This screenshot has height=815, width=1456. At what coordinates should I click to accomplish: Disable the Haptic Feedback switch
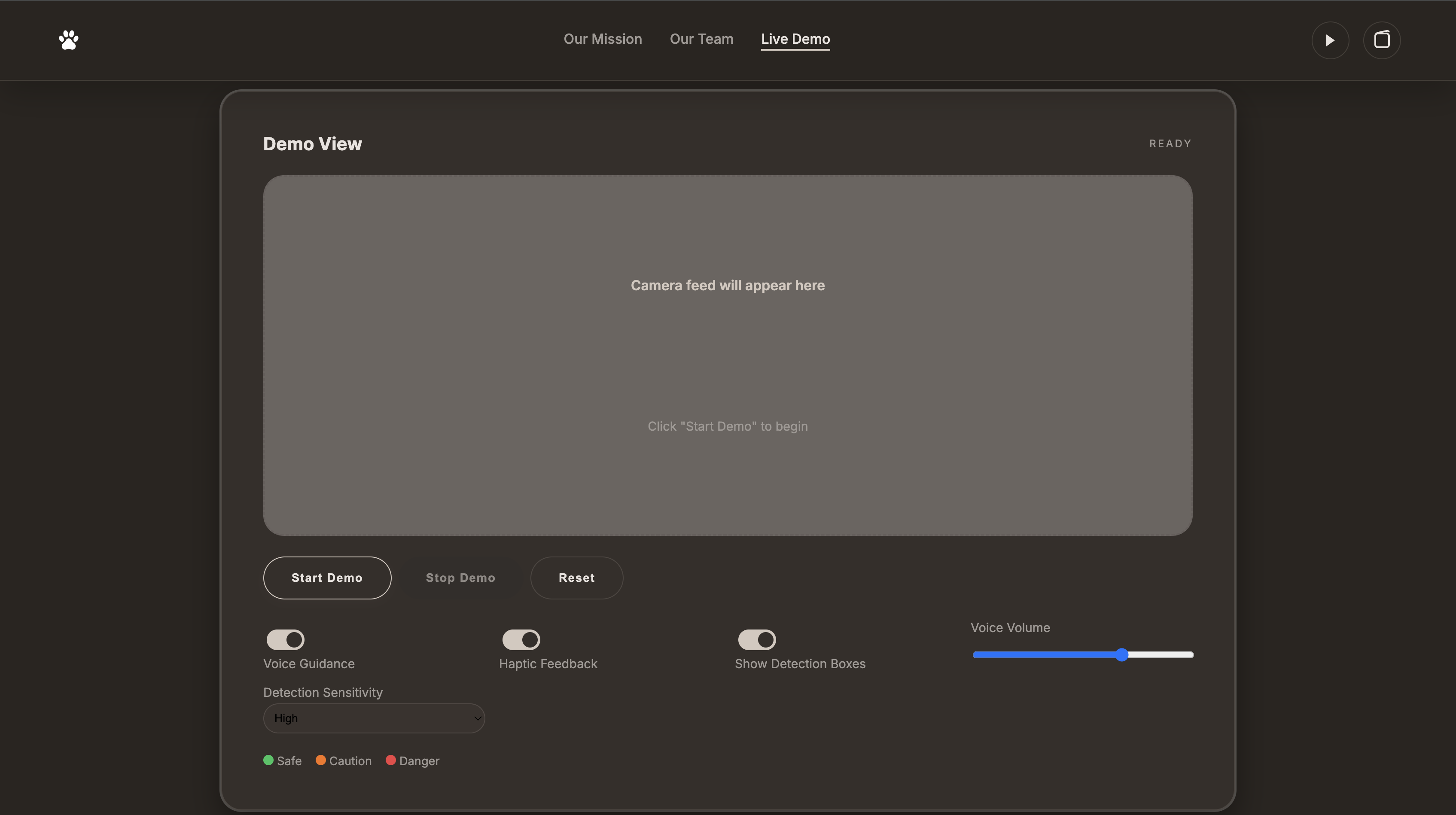521,640
